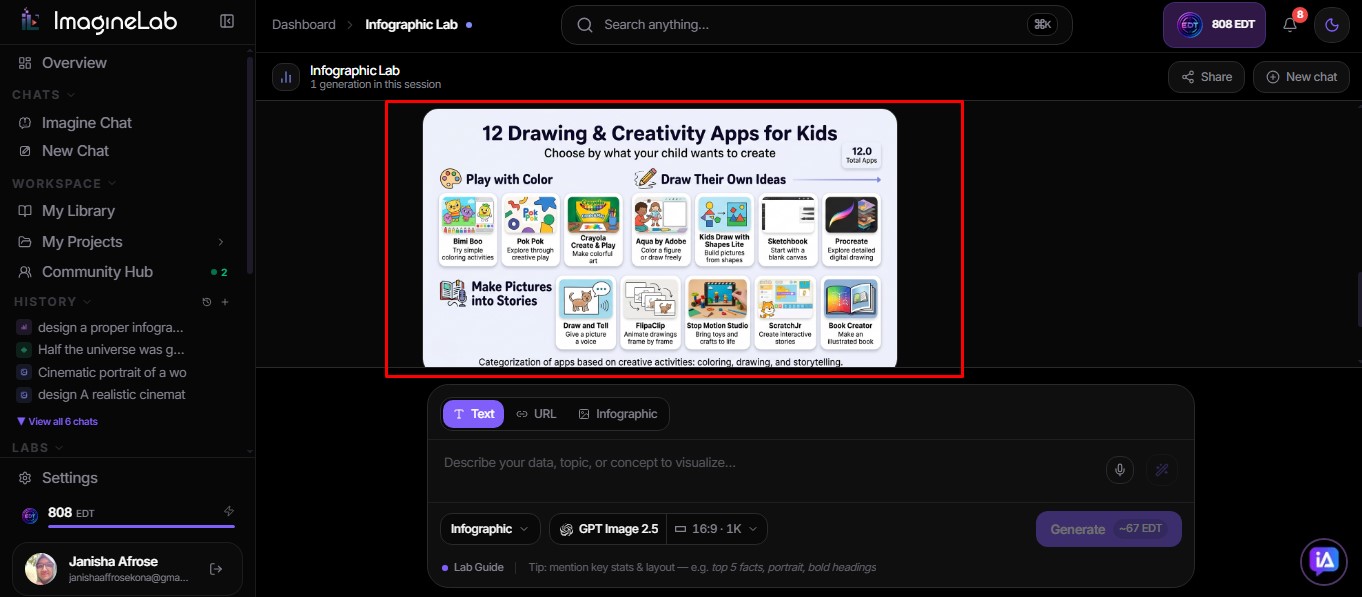Screen dimensions: 1362x597
Task: Expand My Projects chevron
Action: click(221, 242)
